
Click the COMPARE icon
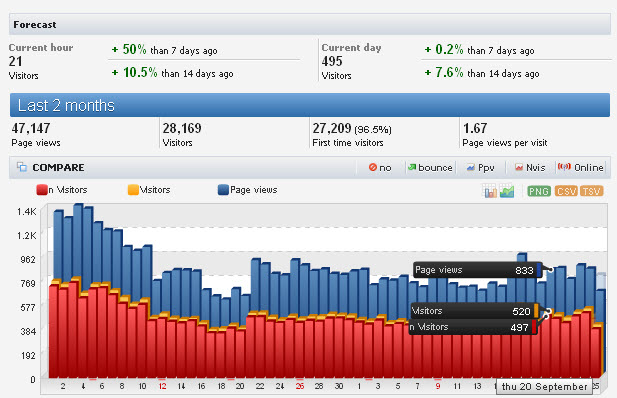tap(22, 167)
